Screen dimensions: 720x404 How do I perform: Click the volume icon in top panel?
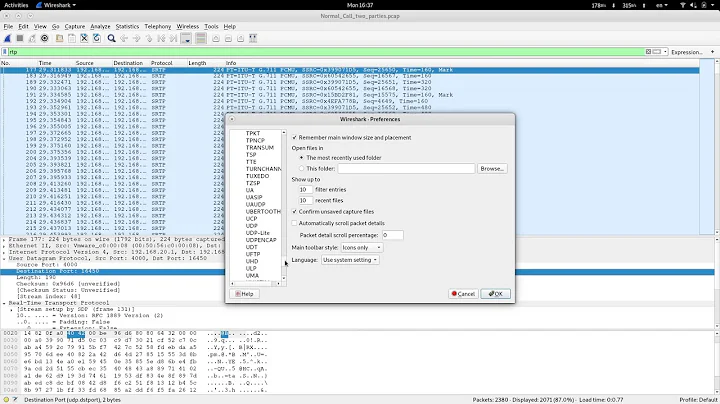(x=693, y=5)
